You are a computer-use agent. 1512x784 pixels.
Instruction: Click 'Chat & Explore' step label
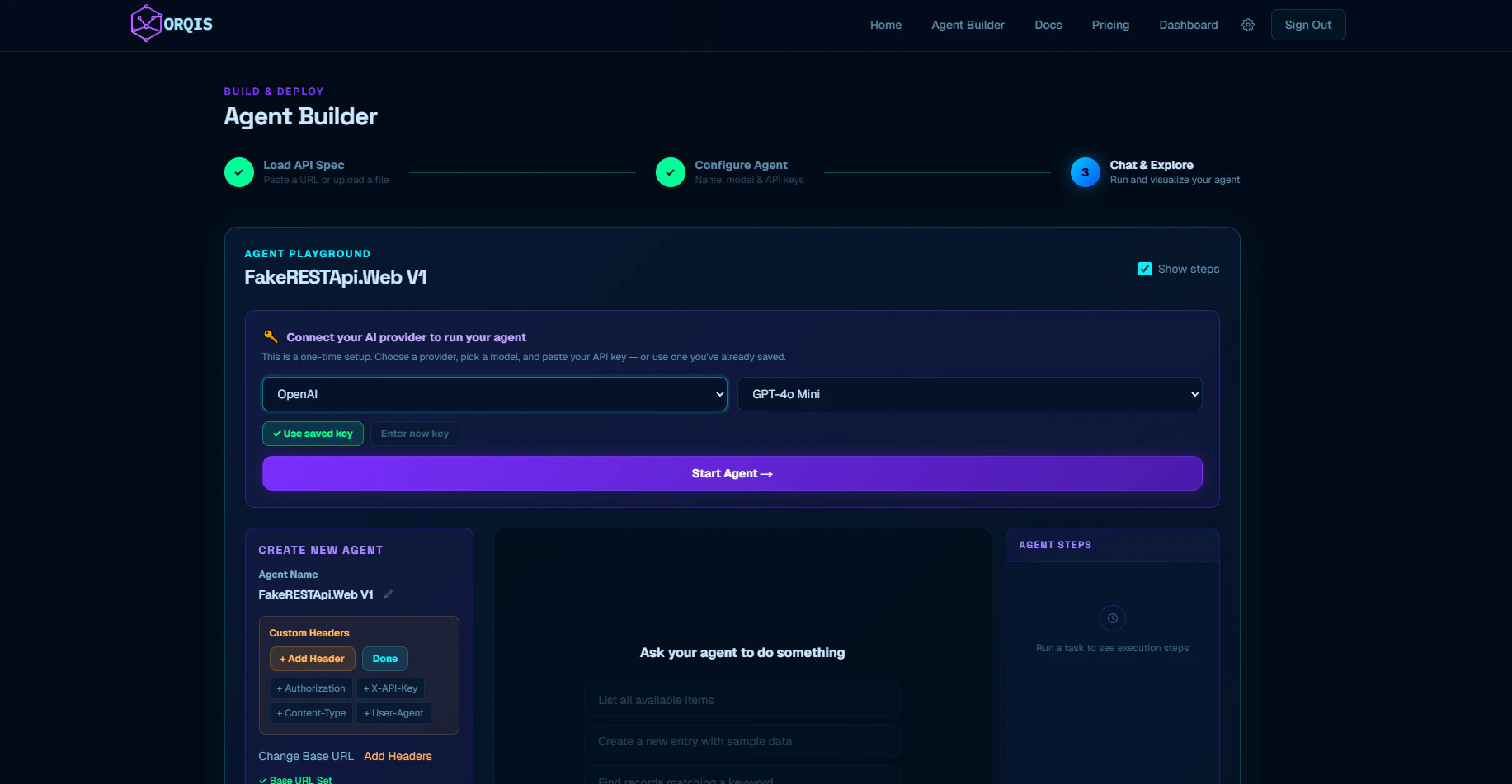click(1152, 165)
